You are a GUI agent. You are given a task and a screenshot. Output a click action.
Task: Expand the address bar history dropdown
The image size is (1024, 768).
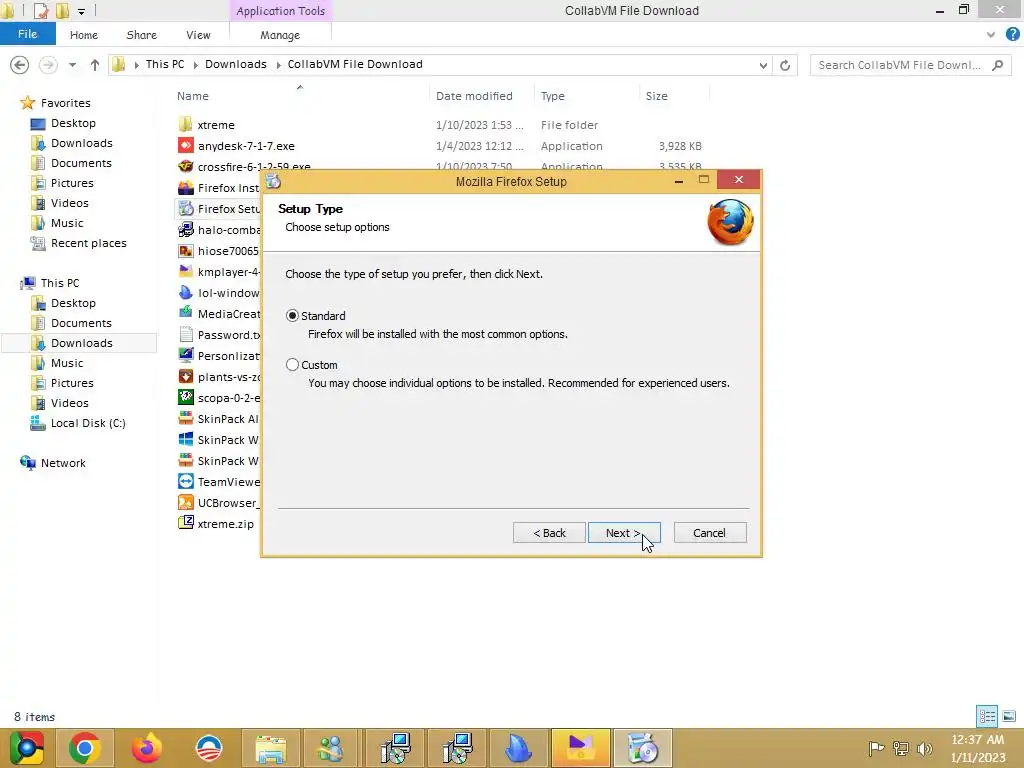pos(763,65)
